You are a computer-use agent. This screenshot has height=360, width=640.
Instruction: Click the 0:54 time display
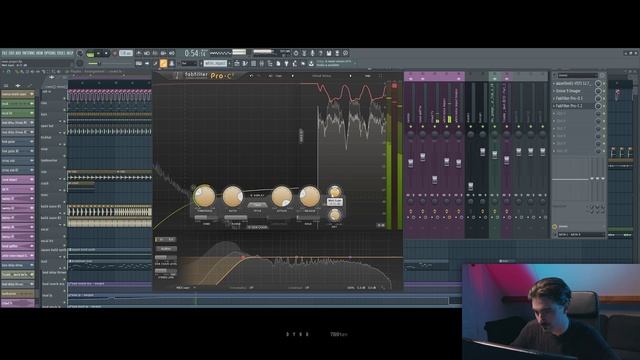[196, 53]
